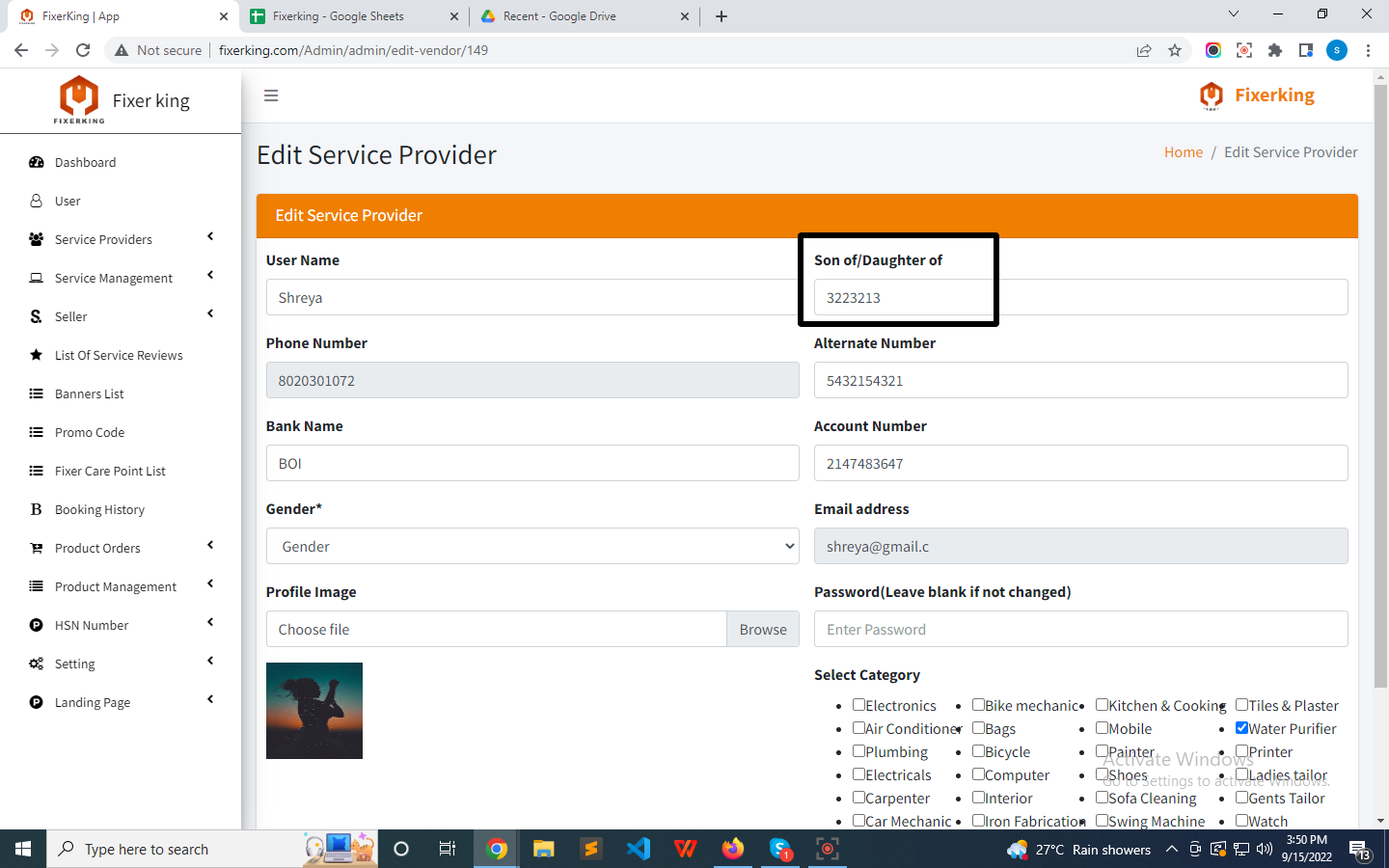
Task: Click the HSN Number P icon
Action: (x=37, y=625)
